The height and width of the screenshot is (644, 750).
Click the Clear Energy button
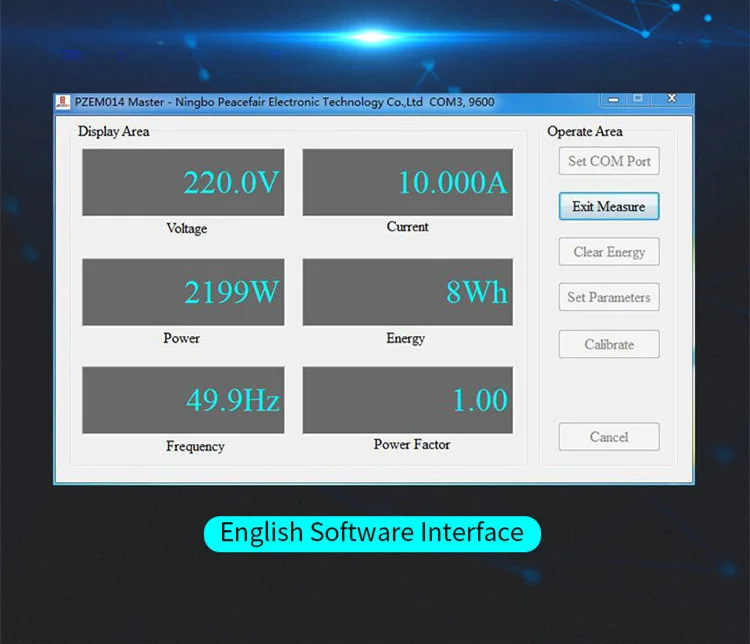click(609, 252)
